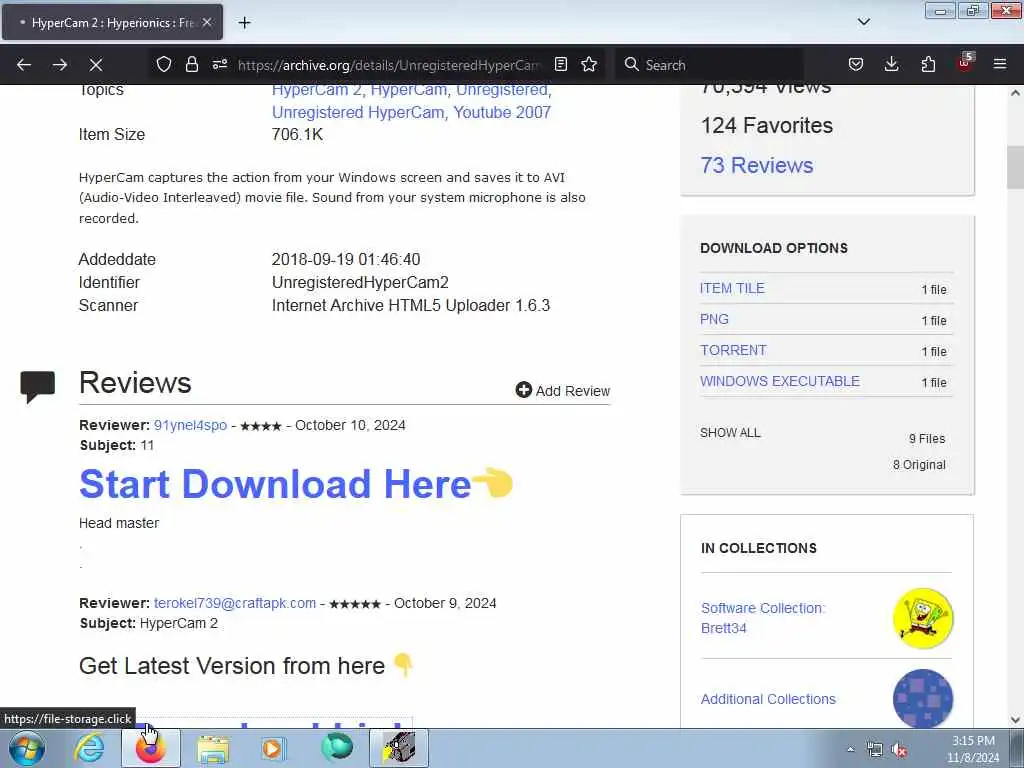Download the ITEM TILE file
1024x768 pixels.
click(732, 288)
